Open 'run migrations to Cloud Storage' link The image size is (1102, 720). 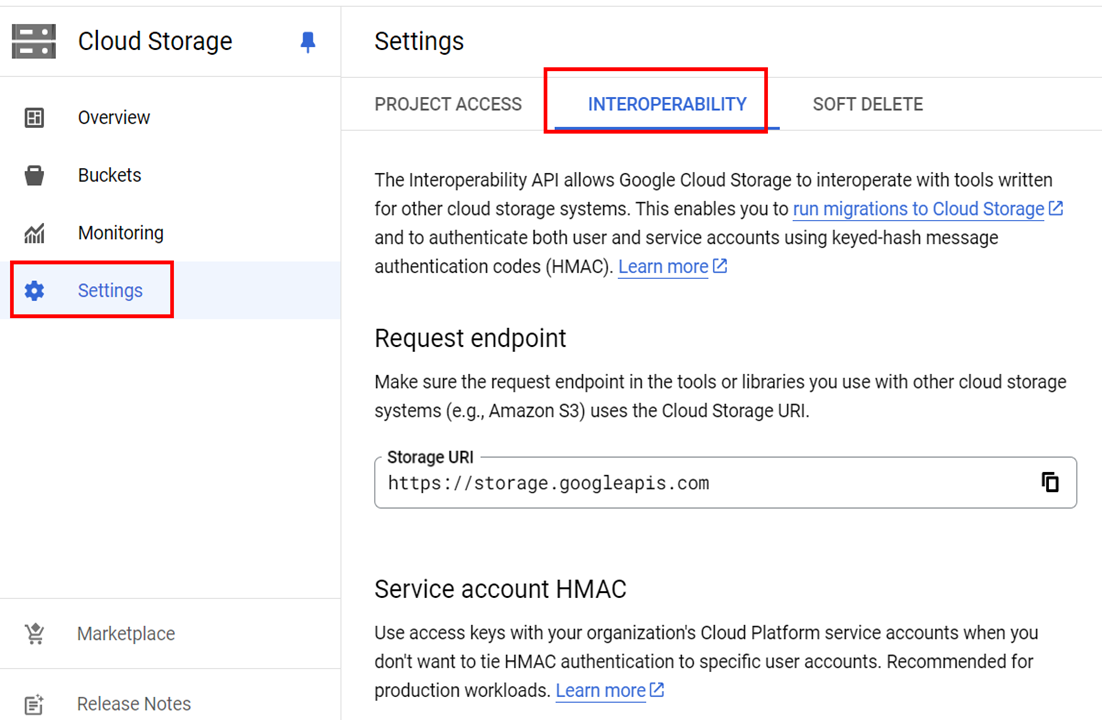[918, 209]
